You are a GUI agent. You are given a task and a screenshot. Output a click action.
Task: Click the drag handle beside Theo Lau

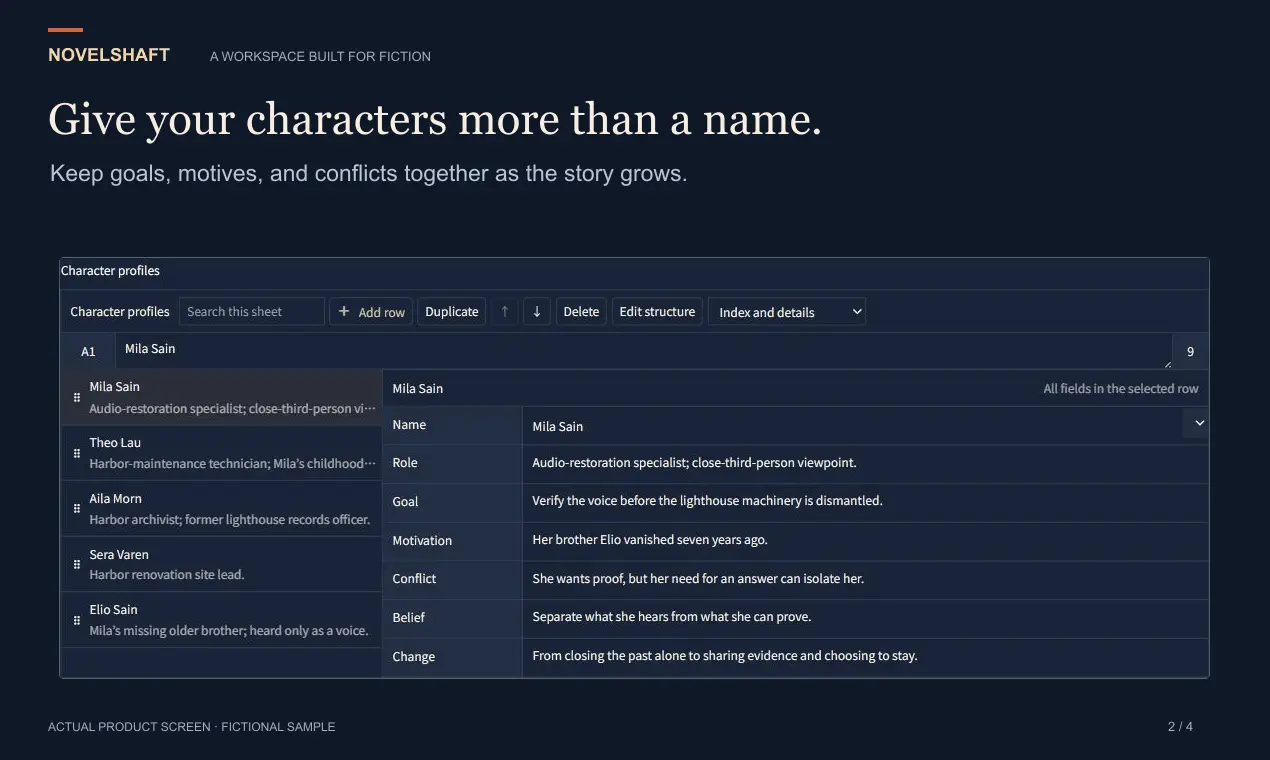tap(77, 453)
